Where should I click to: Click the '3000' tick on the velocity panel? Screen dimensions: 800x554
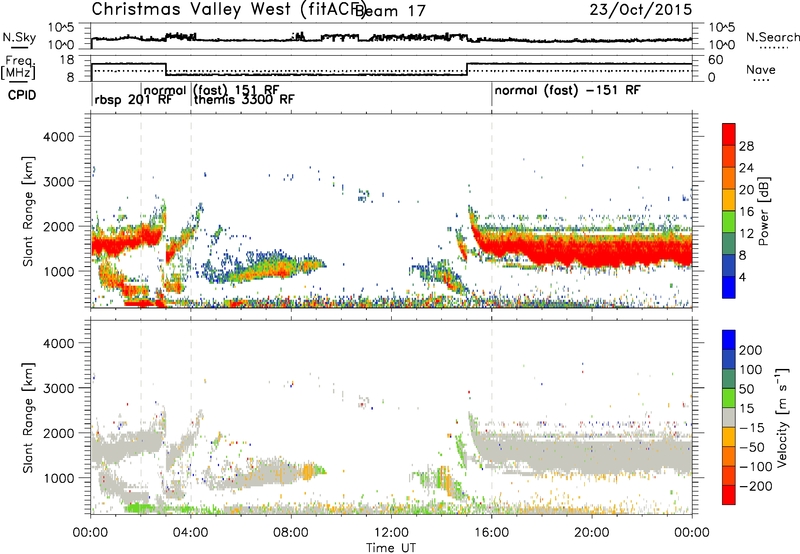click(x=58, y=388)
